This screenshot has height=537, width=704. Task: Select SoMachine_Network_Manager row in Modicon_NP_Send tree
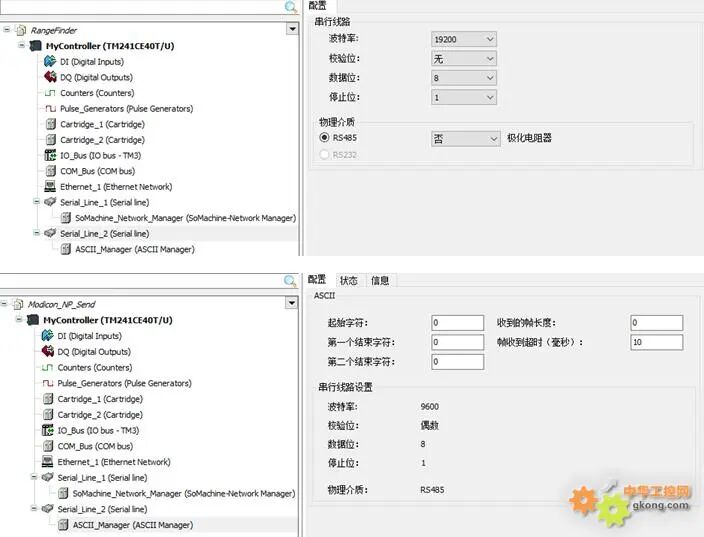pyautogui.click(x=184, y=493)
